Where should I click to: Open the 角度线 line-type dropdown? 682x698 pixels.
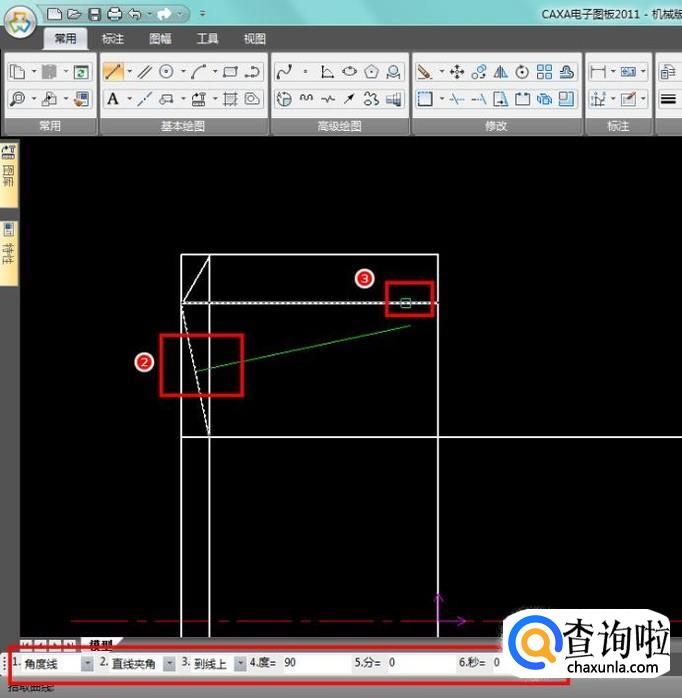click(x=87, y=664)
